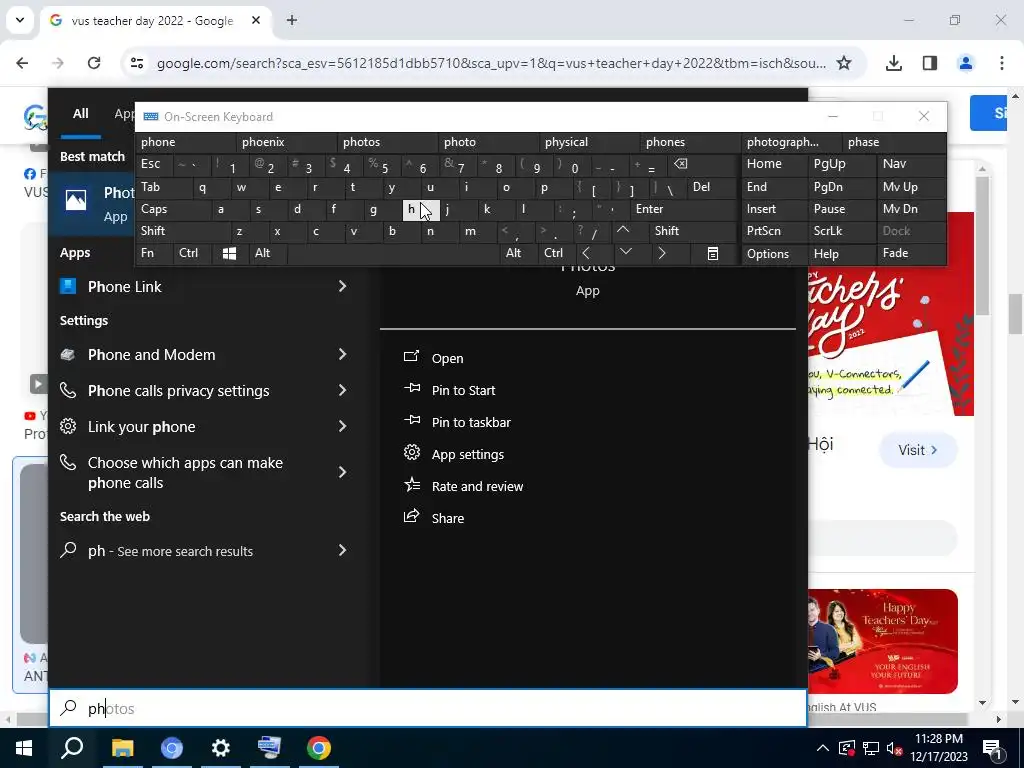Click Chrome's back navigation arrow
This screenshot has width=1024, height=768.
(x=22, y=63)
